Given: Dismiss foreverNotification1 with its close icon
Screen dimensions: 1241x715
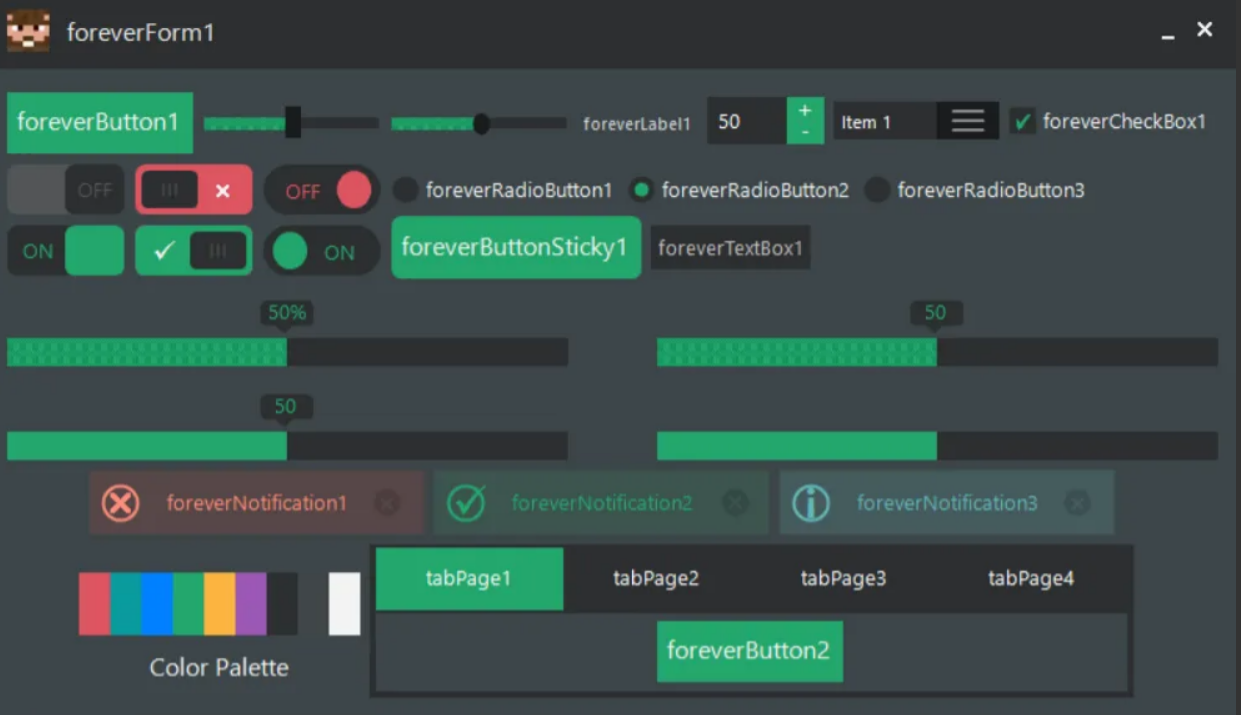Looking at the screenshot, I should (x=387, y=503).
